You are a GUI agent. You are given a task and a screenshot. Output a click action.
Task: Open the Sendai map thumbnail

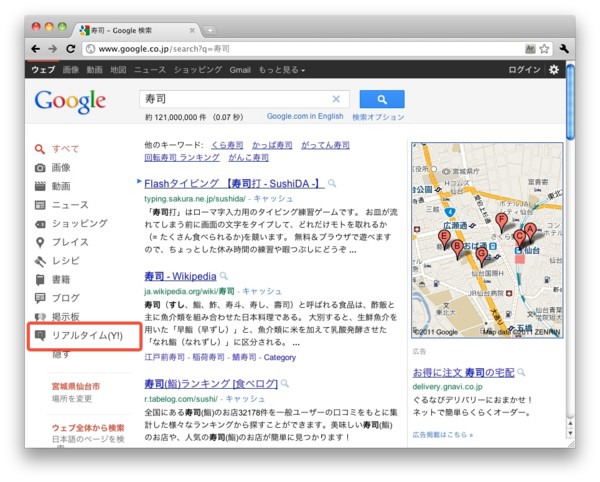tap(487, 240)
